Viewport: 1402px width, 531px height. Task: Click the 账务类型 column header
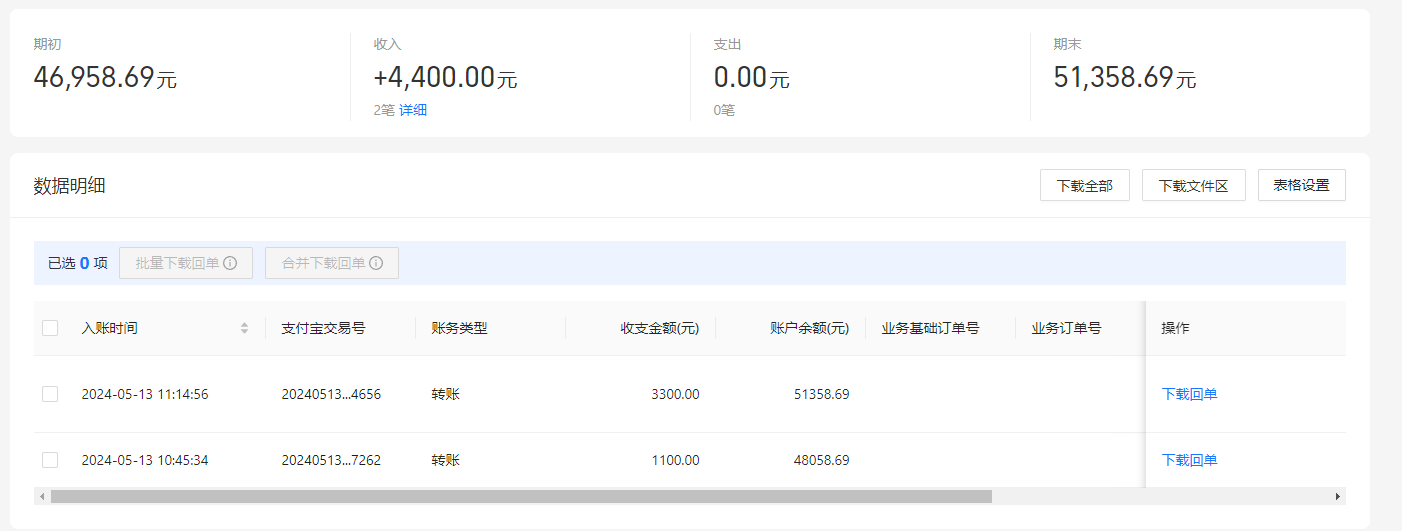point(459,328)
